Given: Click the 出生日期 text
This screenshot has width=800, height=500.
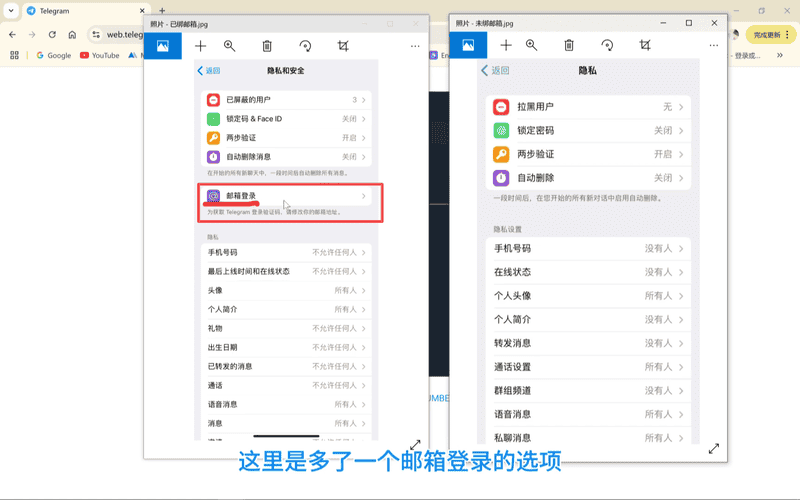Looking at the screenshot, I should [222, 347].
